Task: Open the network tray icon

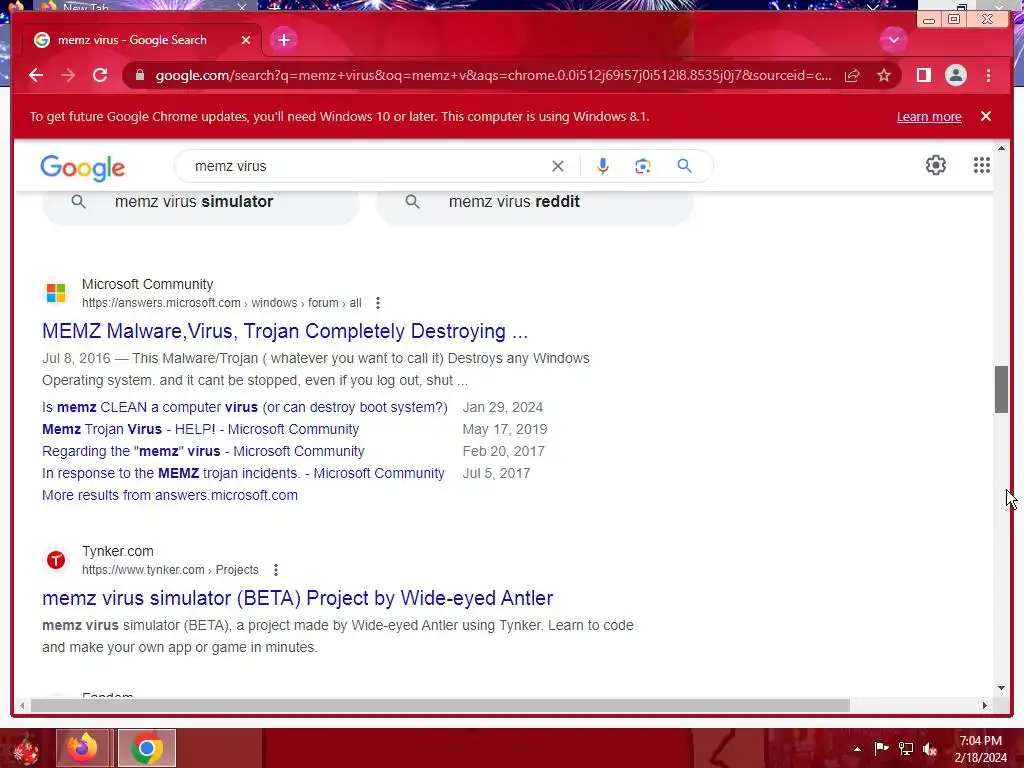Action: pos(906,749)
